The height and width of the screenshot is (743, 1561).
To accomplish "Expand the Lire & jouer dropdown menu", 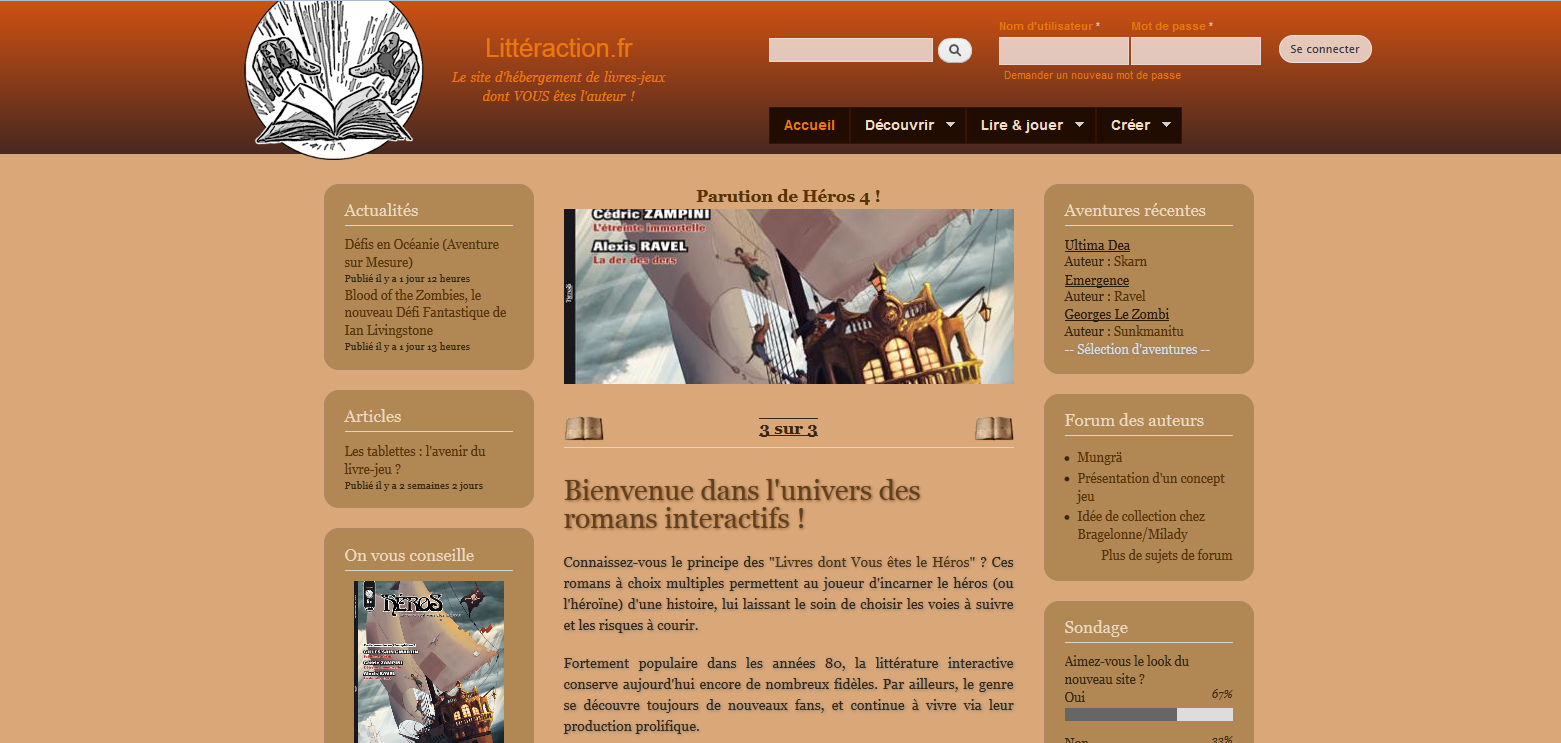I will tap(1031, 125).
